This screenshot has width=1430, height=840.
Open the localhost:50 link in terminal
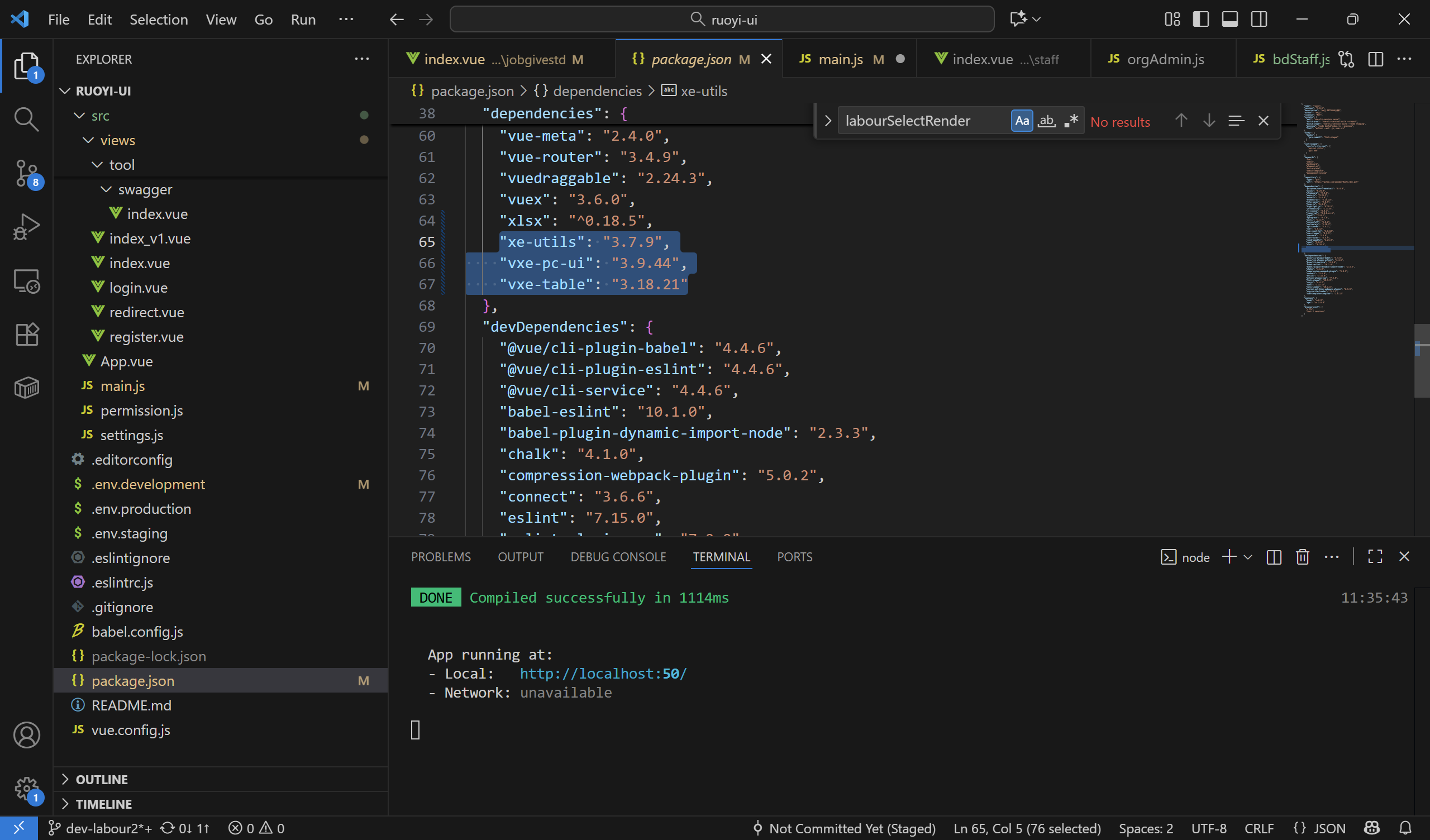(x=603, y=674)
